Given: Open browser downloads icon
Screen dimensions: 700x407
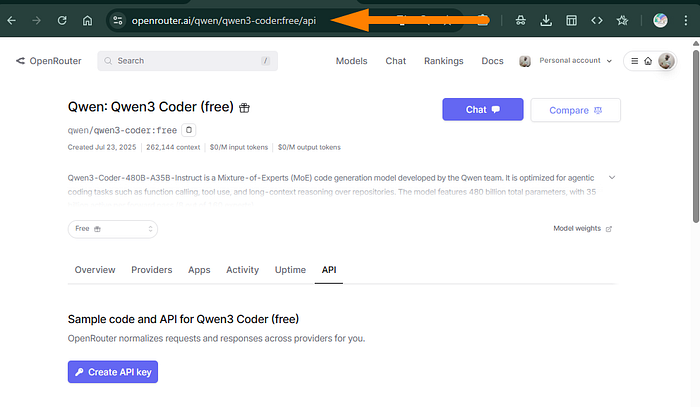Looking at the screenshot, I should pos(546,21).
